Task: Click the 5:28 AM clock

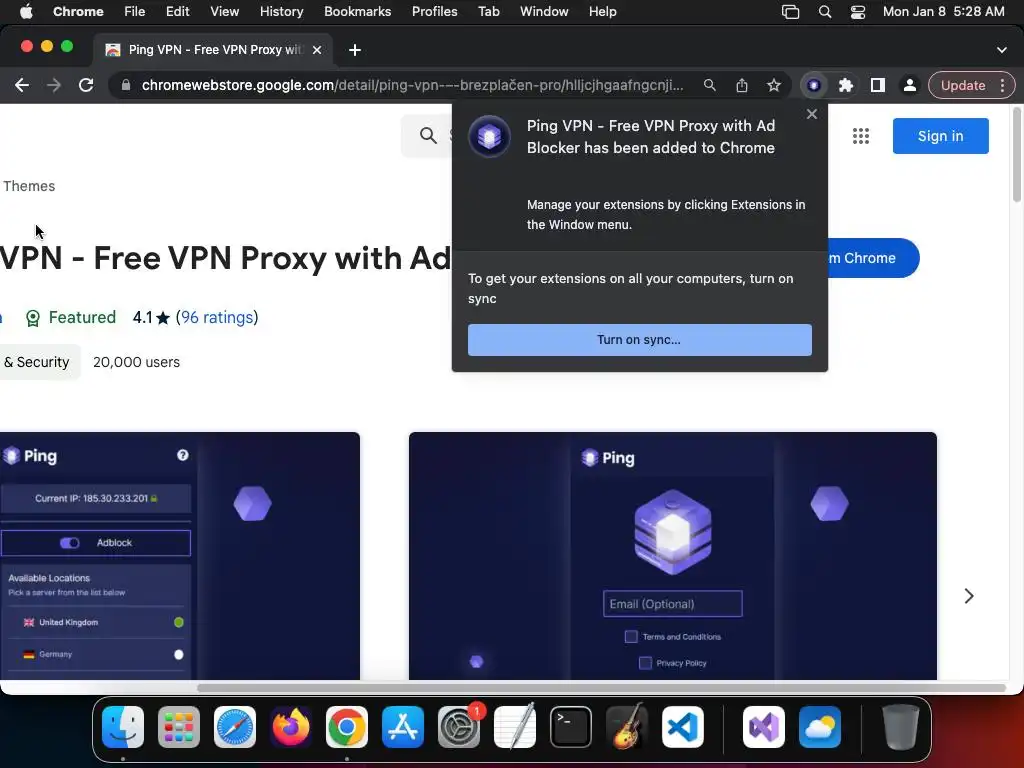Action: (x=979, y=12)
